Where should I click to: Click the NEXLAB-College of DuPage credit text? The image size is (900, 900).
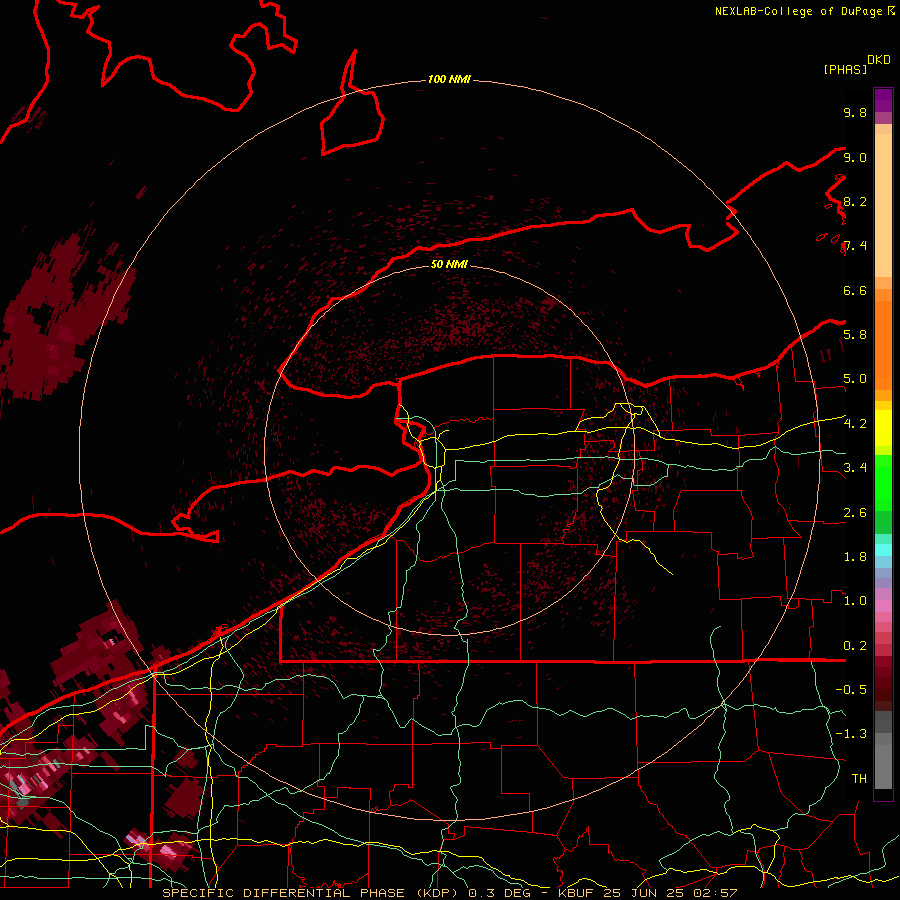[x=800, y=11]
